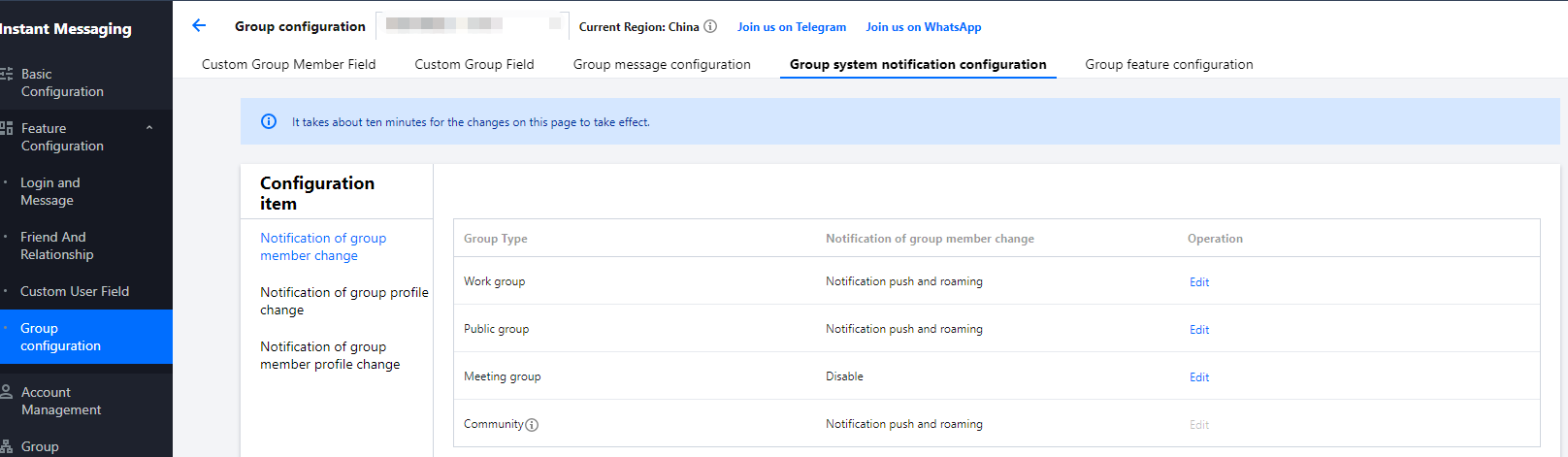Open the application selector field in header
The image size is (1568, 457).
coord(472,25)
